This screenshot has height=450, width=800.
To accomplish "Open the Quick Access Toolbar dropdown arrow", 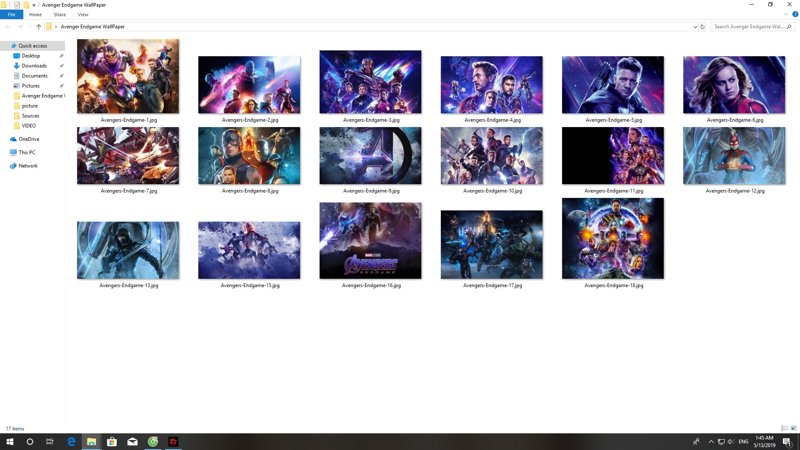I will [34, 5].
